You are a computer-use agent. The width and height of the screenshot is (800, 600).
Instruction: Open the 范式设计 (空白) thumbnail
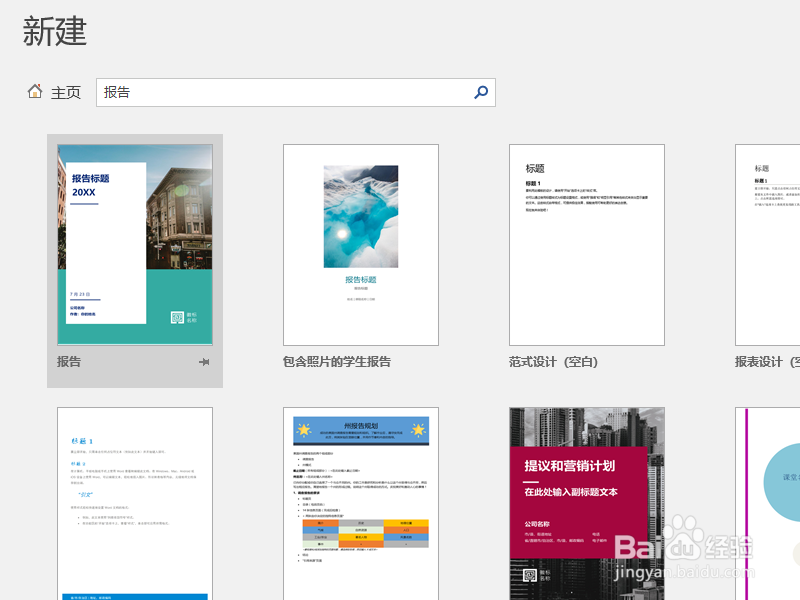pyautogui.click(x=587, y=245)
